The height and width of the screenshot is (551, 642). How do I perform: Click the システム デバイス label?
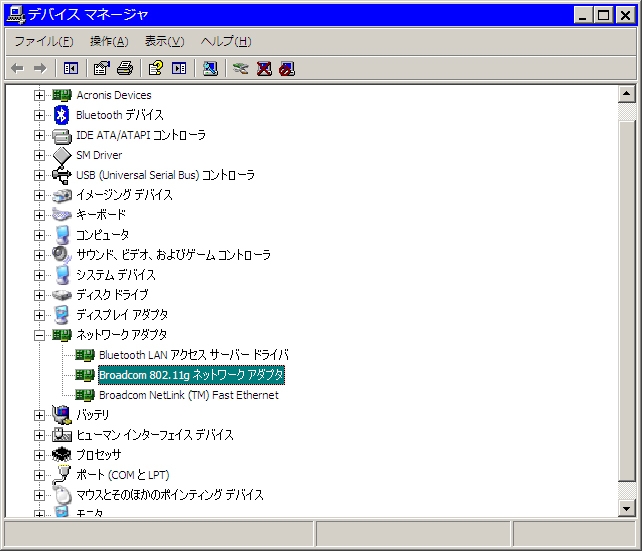pos(116,275)
